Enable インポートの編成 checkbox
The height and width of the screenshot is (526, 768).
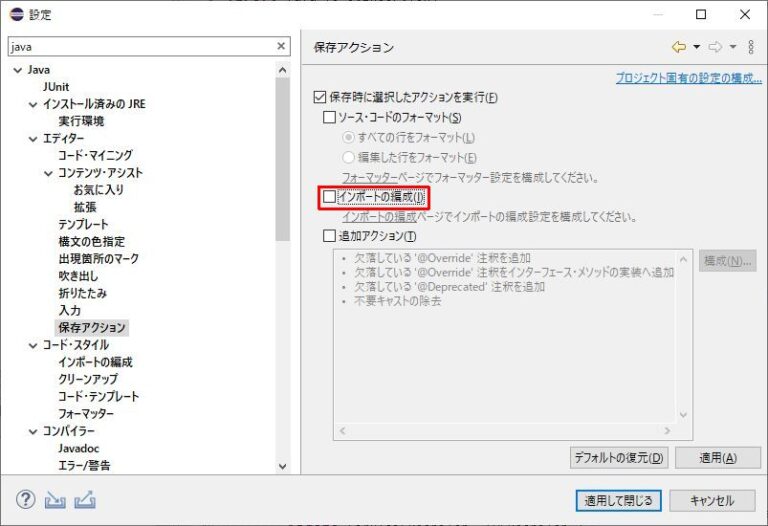329,197
